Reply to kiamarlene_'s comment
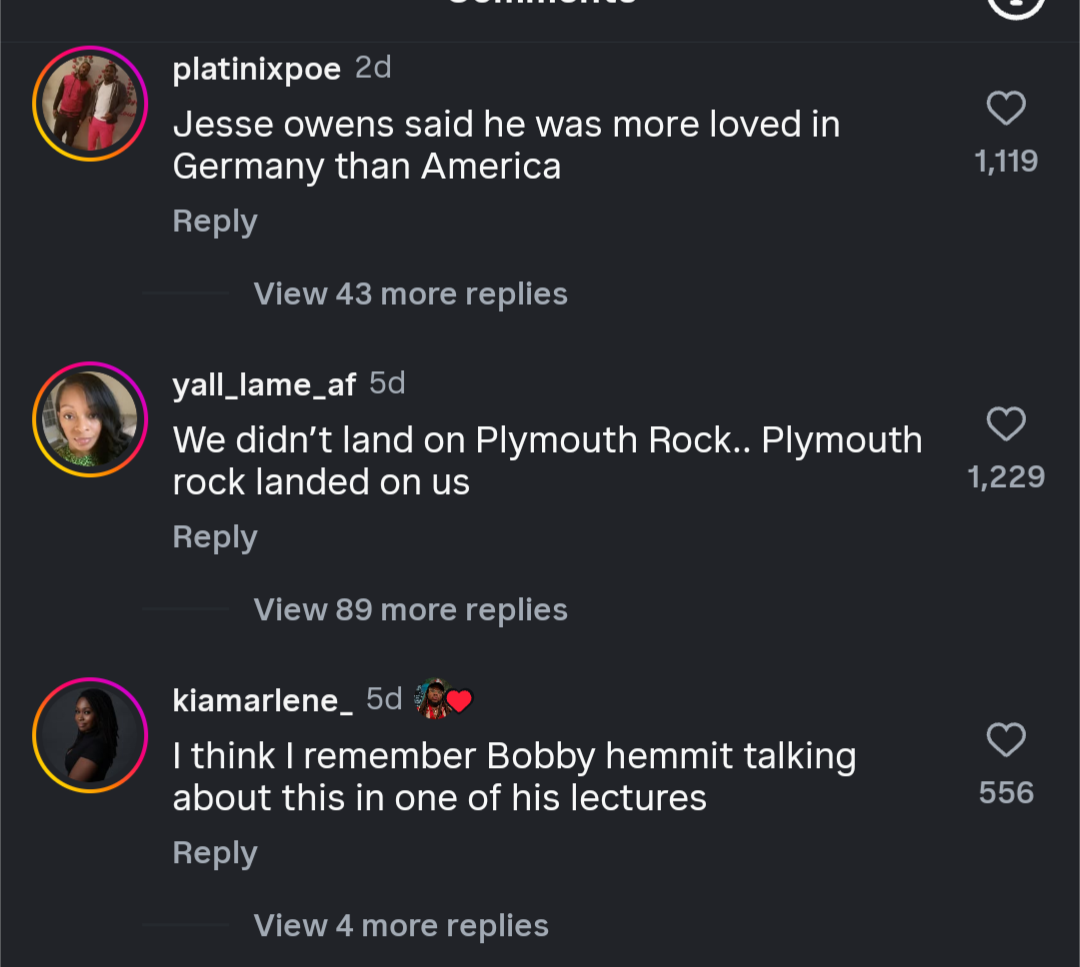This screenshot has height=967, width=1080. pos(215,853)
